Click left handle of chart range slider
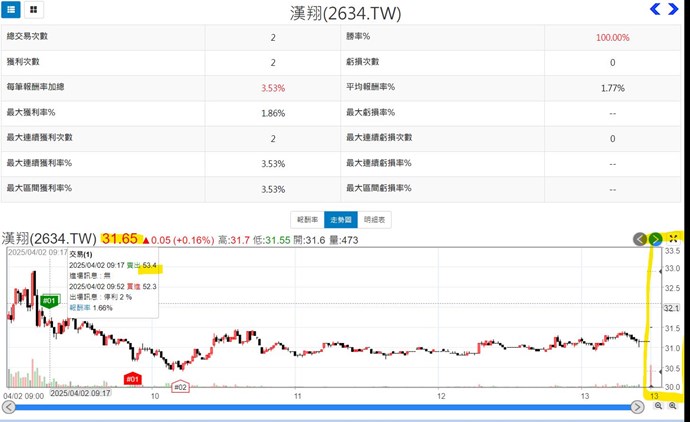 click(9, 407)
